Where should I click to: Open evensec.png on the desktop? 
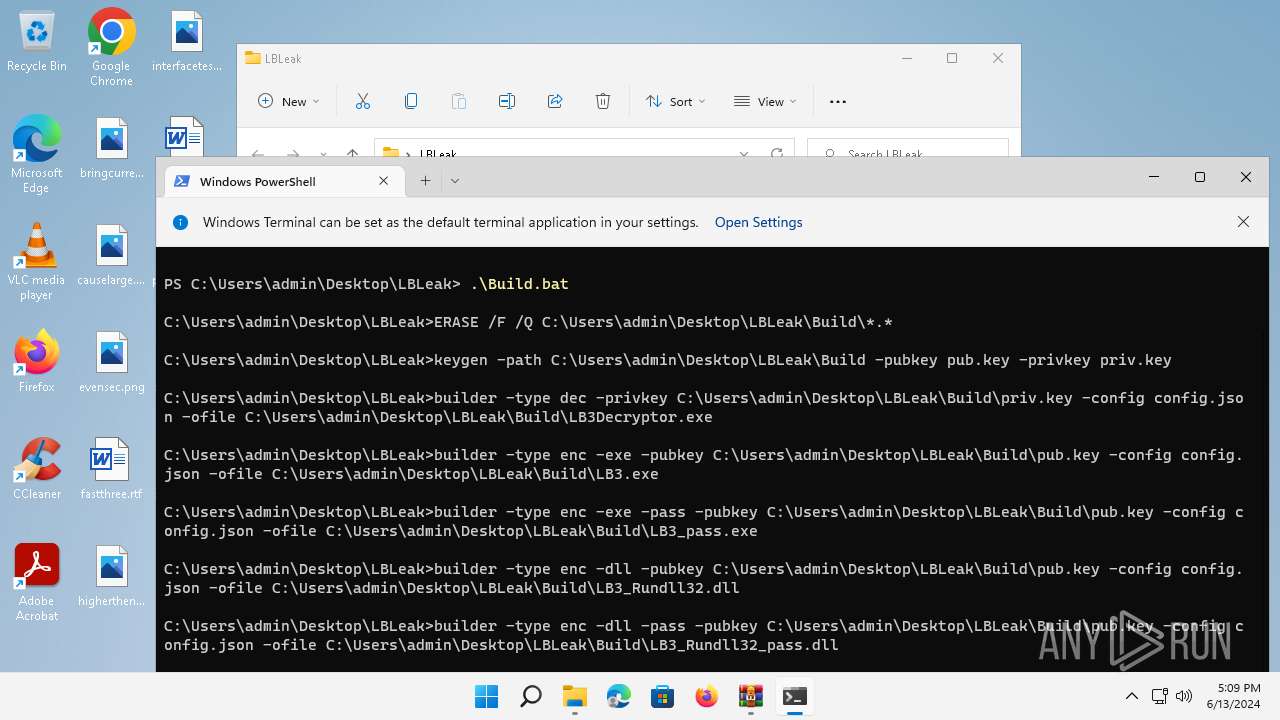tap(111, 362)
